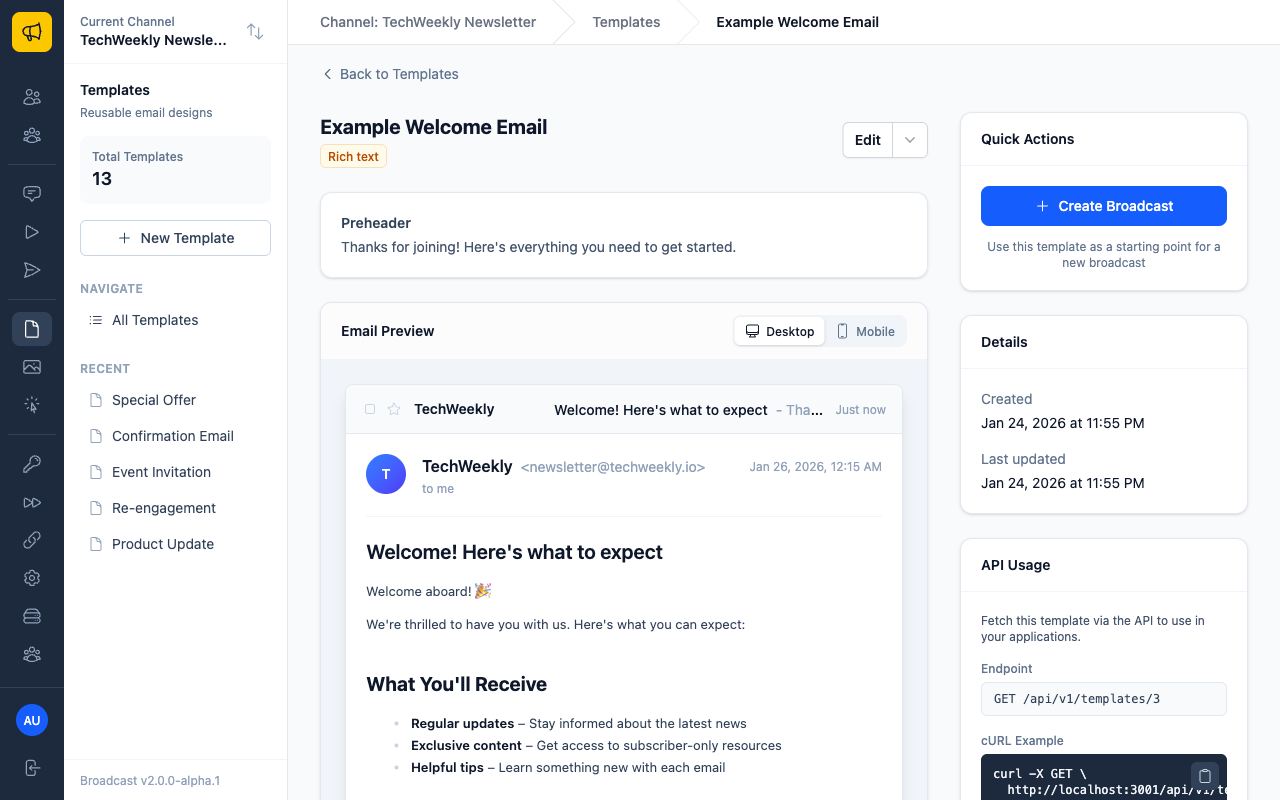The width and height of the screenshot is (1280, 800).
Task: Open the click tracking cursor icon
Action: click(x=32, y=405)
